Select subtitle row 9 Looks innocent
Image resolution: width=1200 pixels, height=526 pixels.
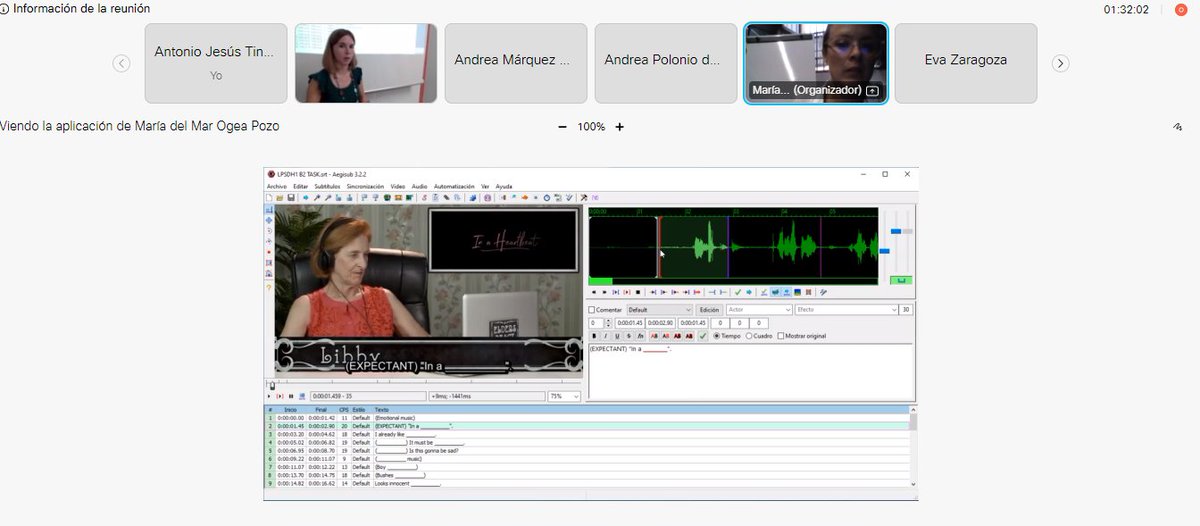(x=587, y=483)
